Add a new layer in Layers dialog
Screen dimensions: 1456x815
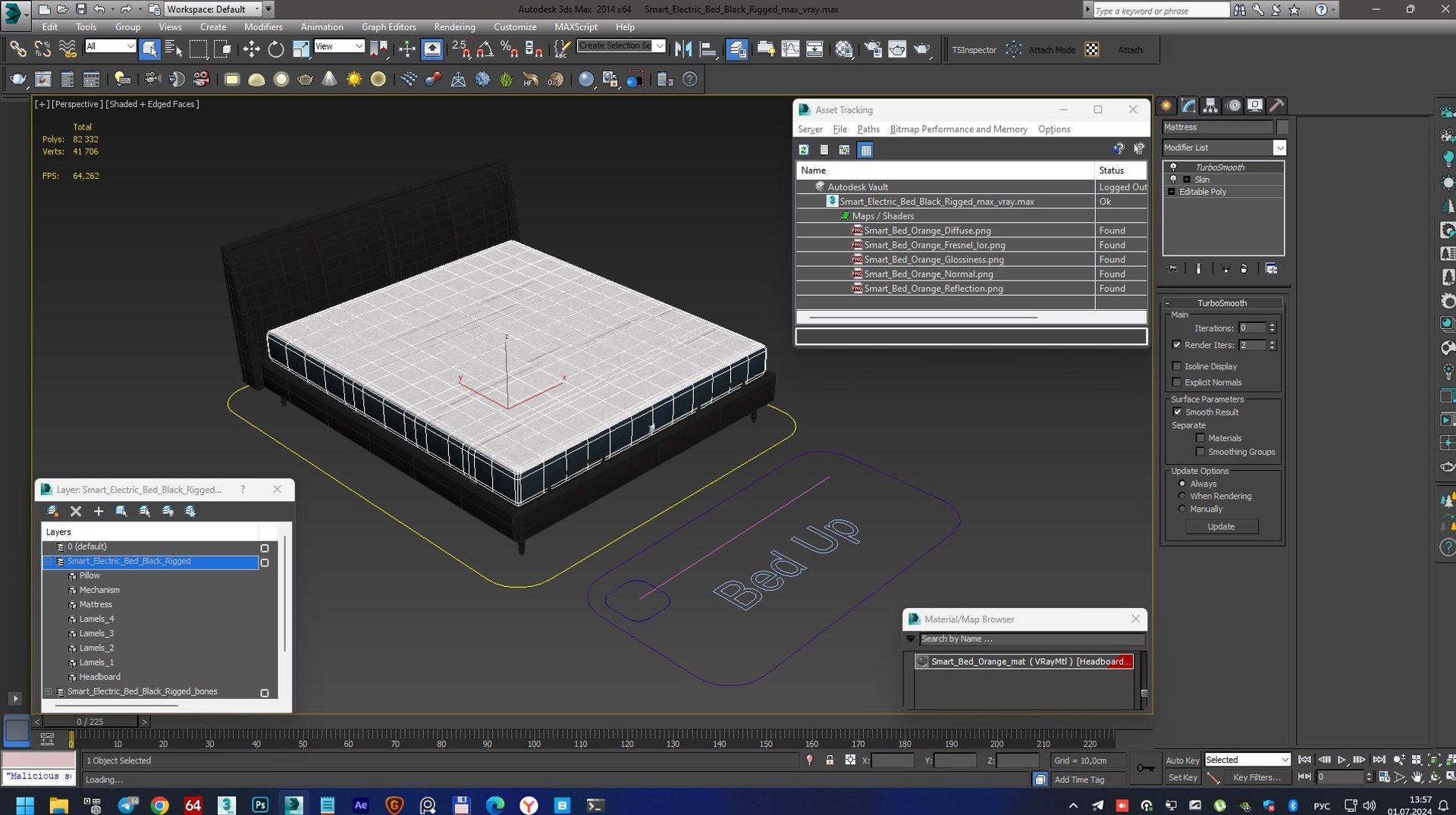pyautogui.click(x=98, y=511)
